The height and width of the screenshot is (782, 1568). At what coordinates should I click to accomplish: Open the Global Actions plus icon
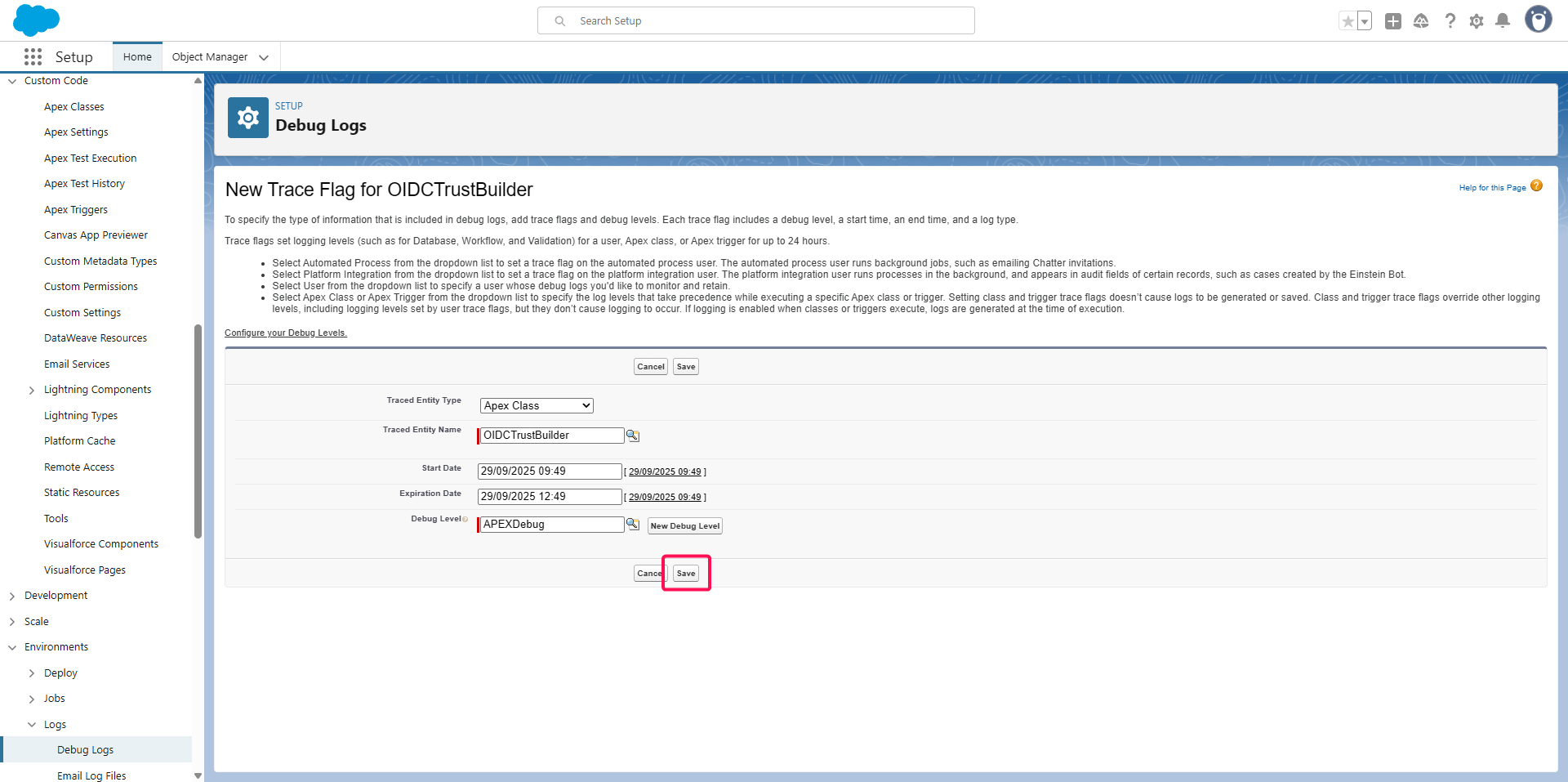(1393, 21)
